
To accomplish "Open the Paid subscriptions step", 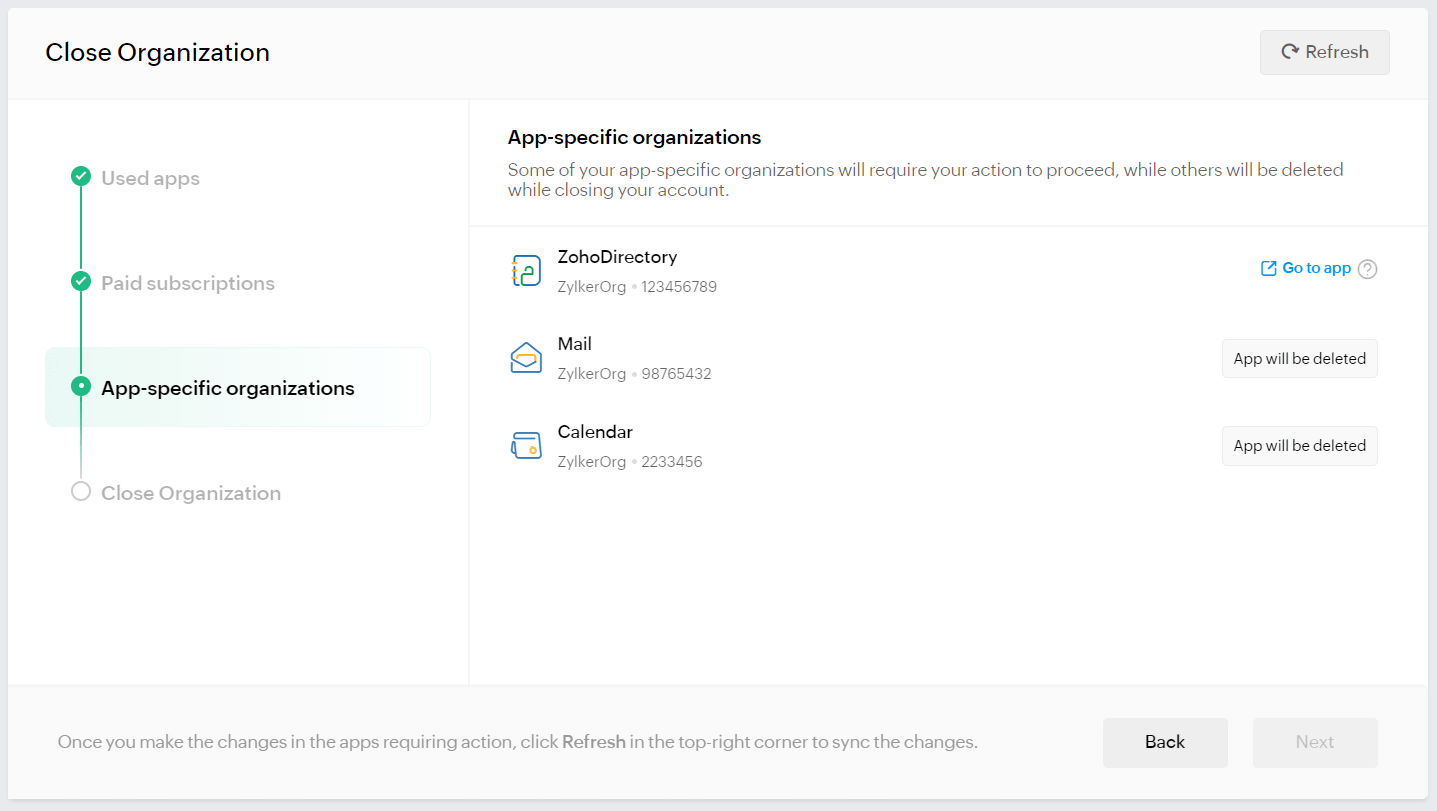I will click(x=188, y=284).
